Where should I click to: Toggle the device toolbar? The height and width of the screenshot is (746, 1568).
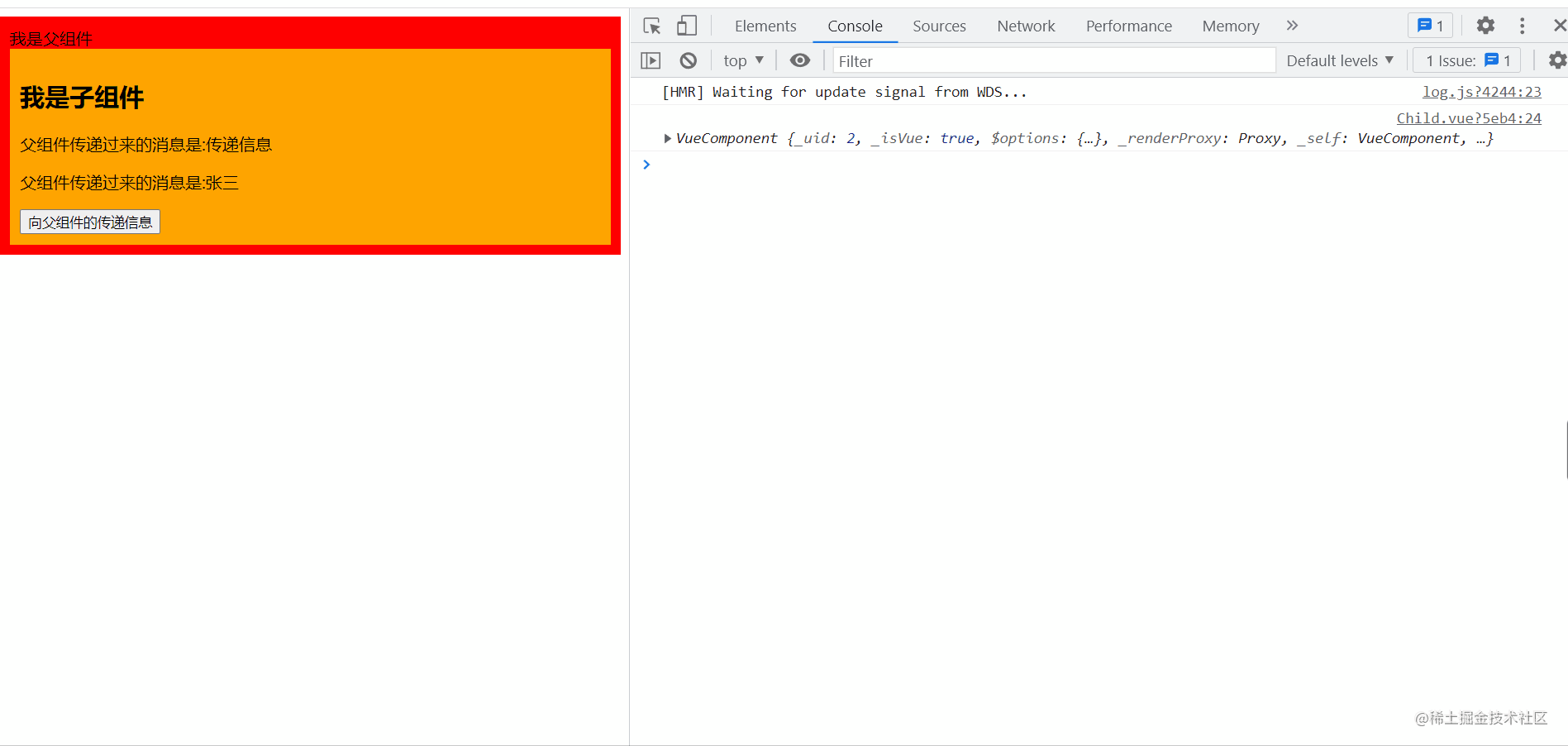tap(687, 25)
